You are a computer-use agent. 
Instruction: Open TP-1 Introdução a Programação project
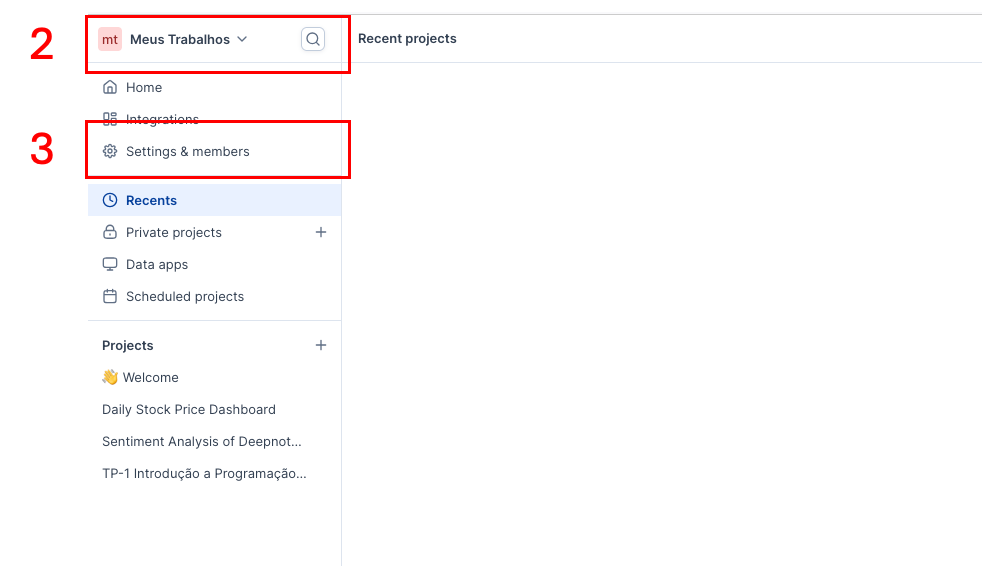pyautogui.click(x=204, y=473)
